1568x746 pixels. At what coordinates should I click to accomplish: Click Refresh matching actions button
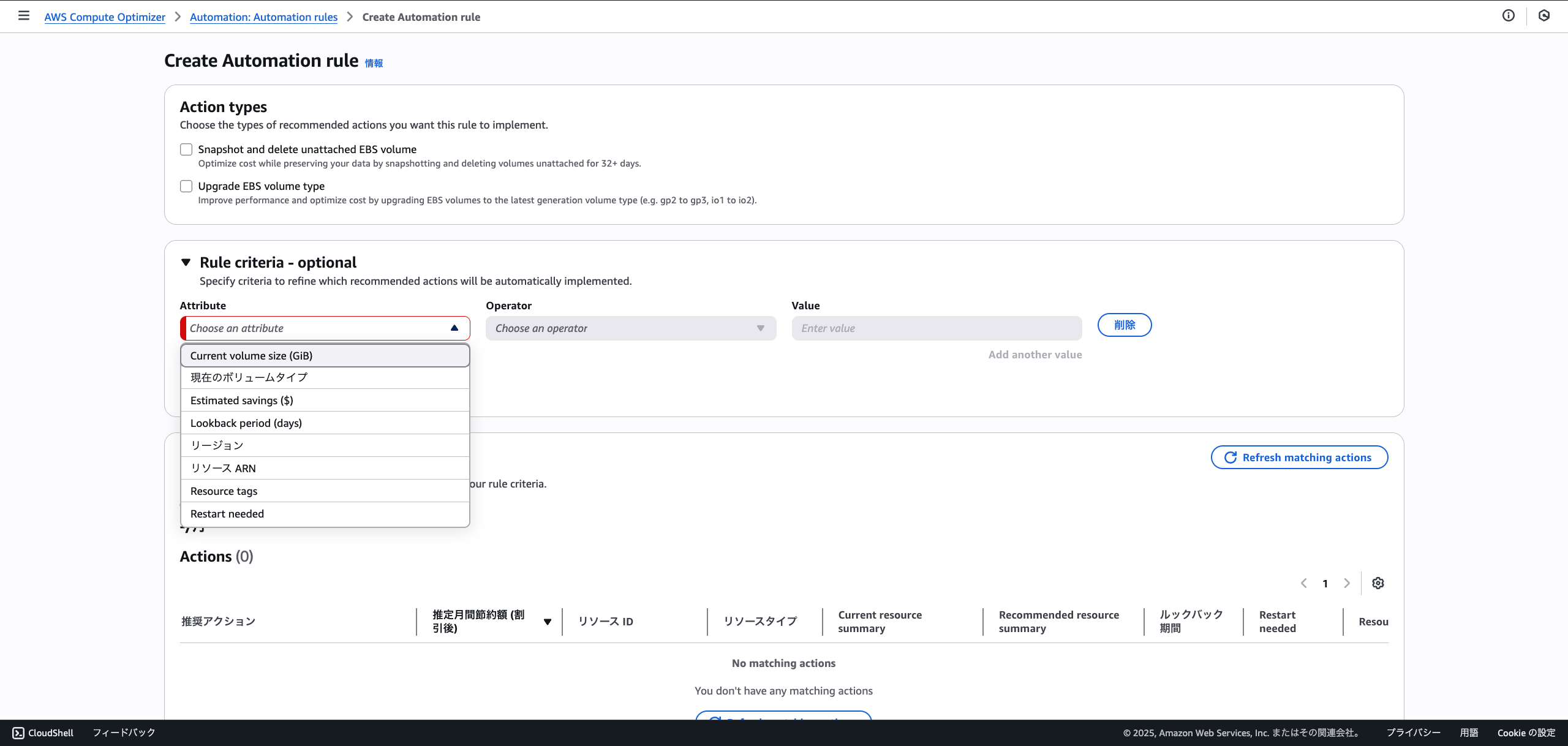click(x=1299, y=458)
